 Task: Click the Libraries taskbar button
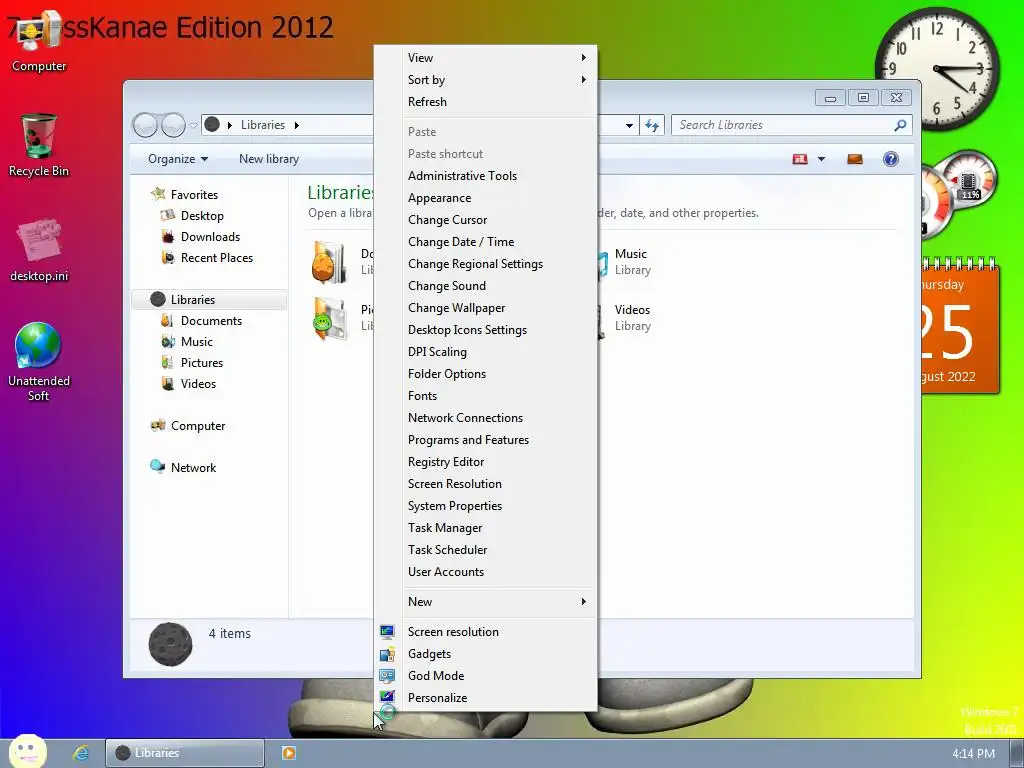[x=185, y=753]
